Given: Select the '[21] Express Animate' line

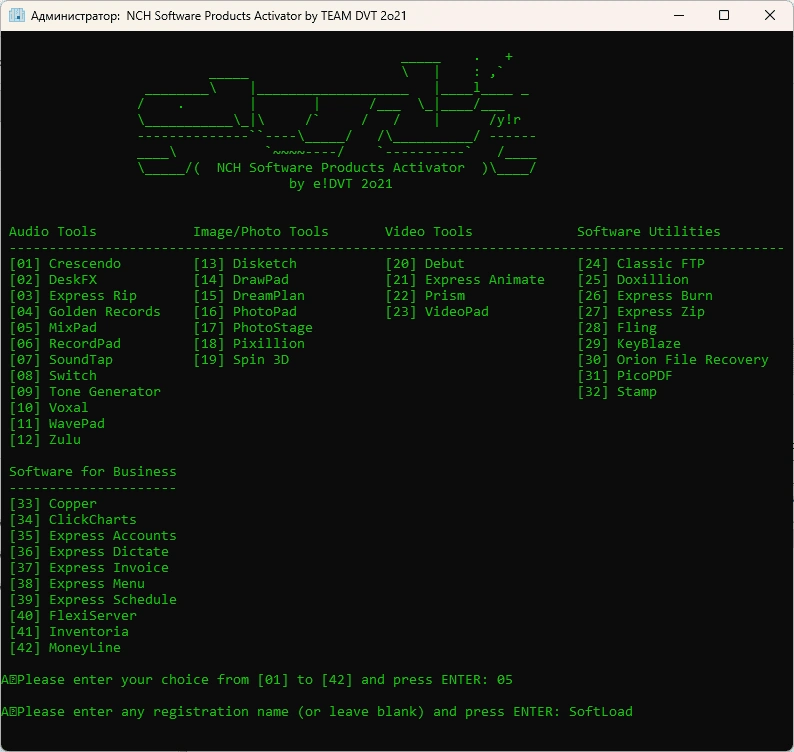Looking at the screenshot, I should tap(465, 280).
